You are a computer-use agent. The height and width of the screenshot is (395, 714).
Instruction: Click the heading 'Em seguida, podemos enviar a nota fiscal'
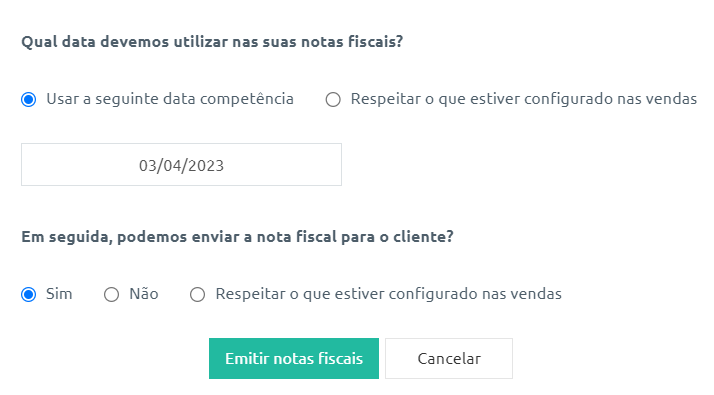[x=237, y=237]
